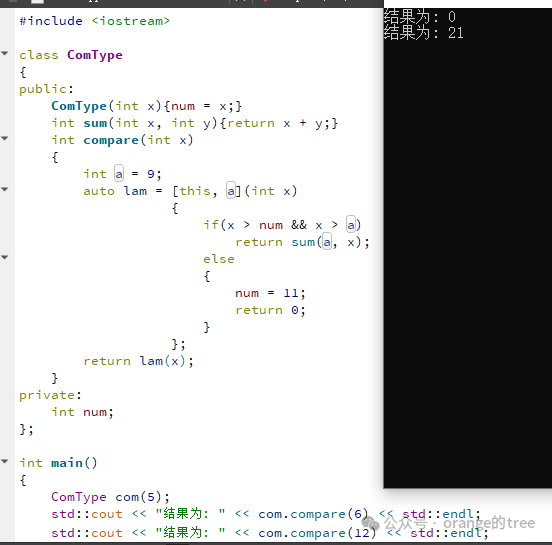Click the ComType class name in declaration
Screen dimensions: 552x545
tap(95, 55)
